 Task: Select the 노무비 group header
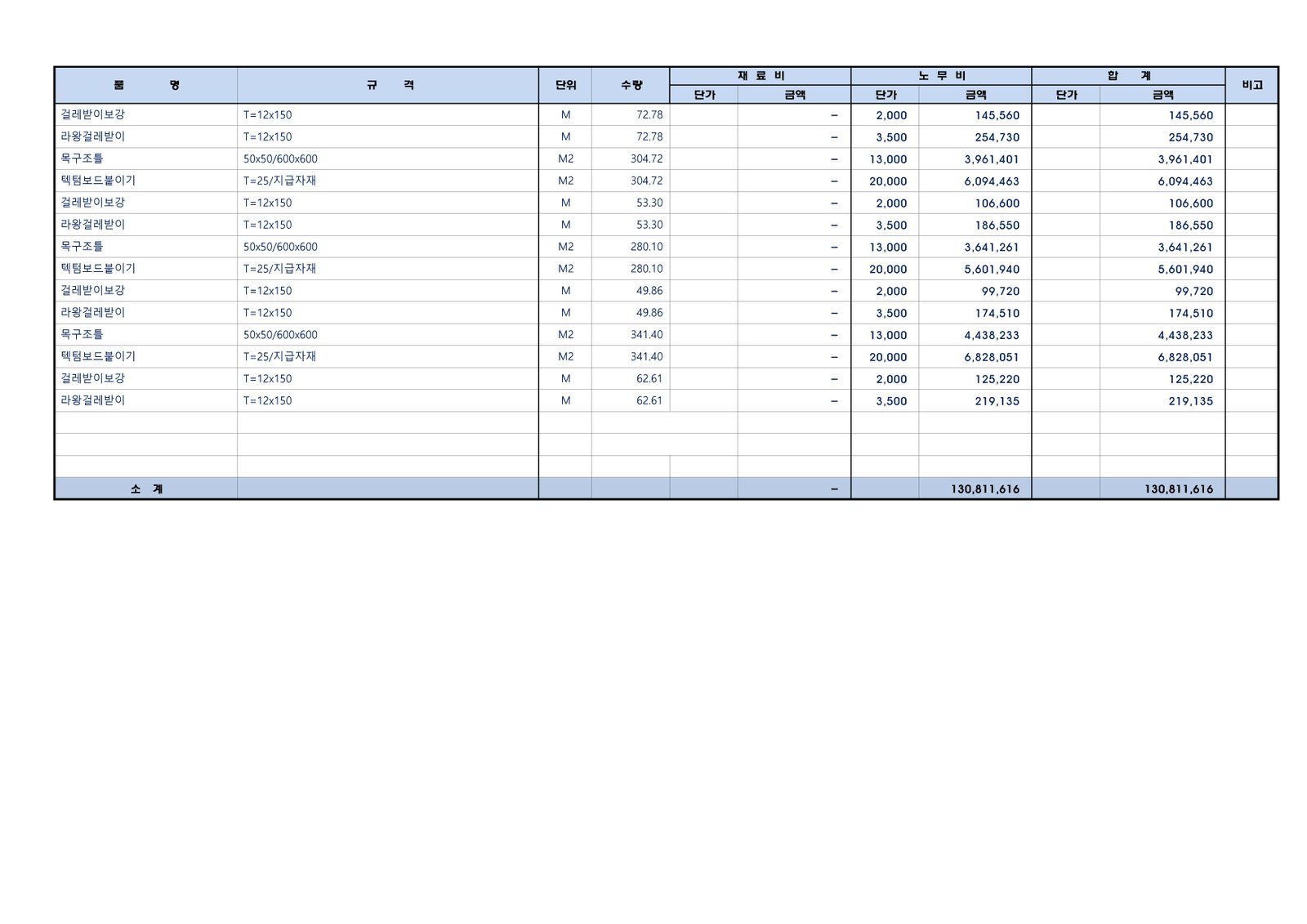941,75
